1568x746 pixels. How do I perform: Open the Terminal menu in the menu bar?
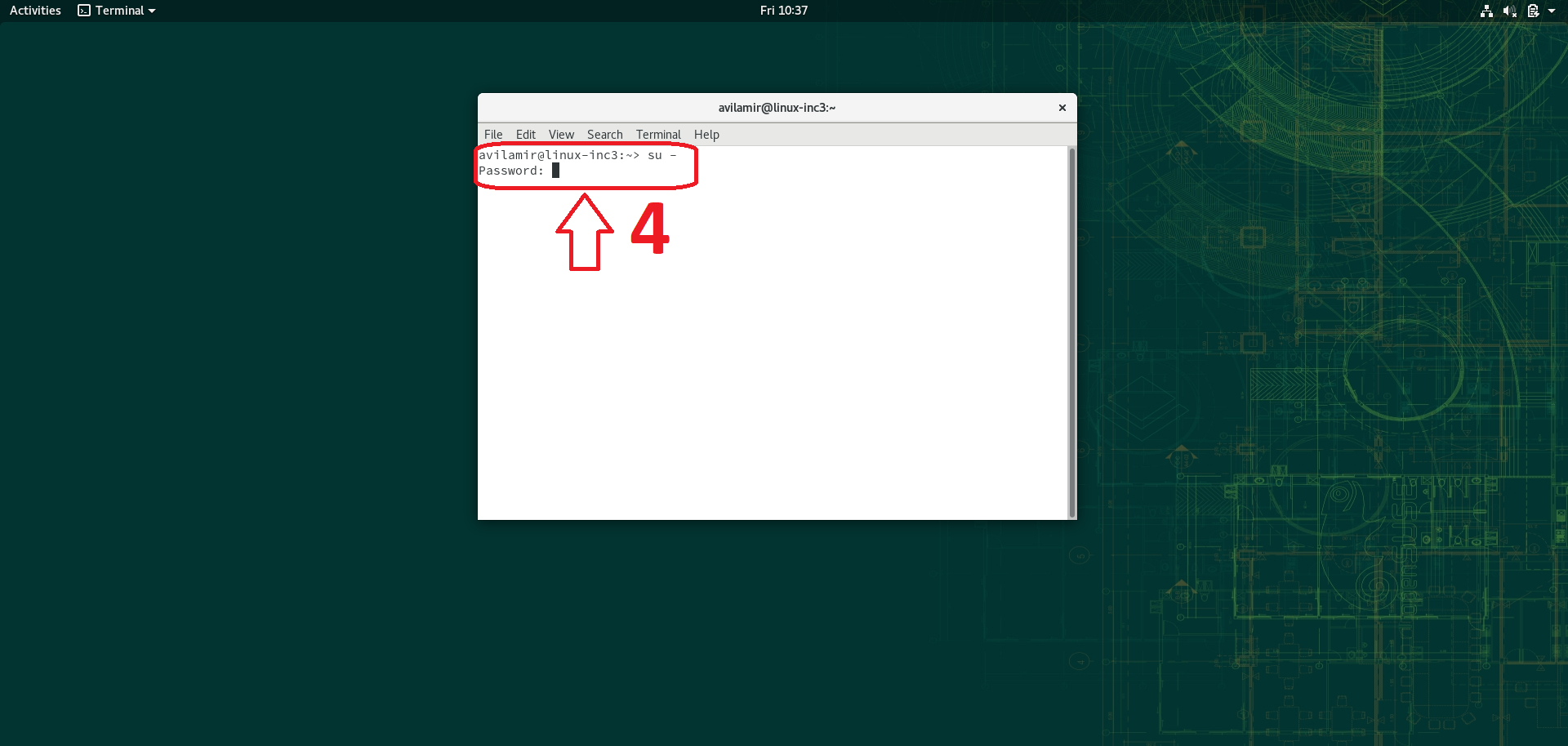tap(658, 135)
